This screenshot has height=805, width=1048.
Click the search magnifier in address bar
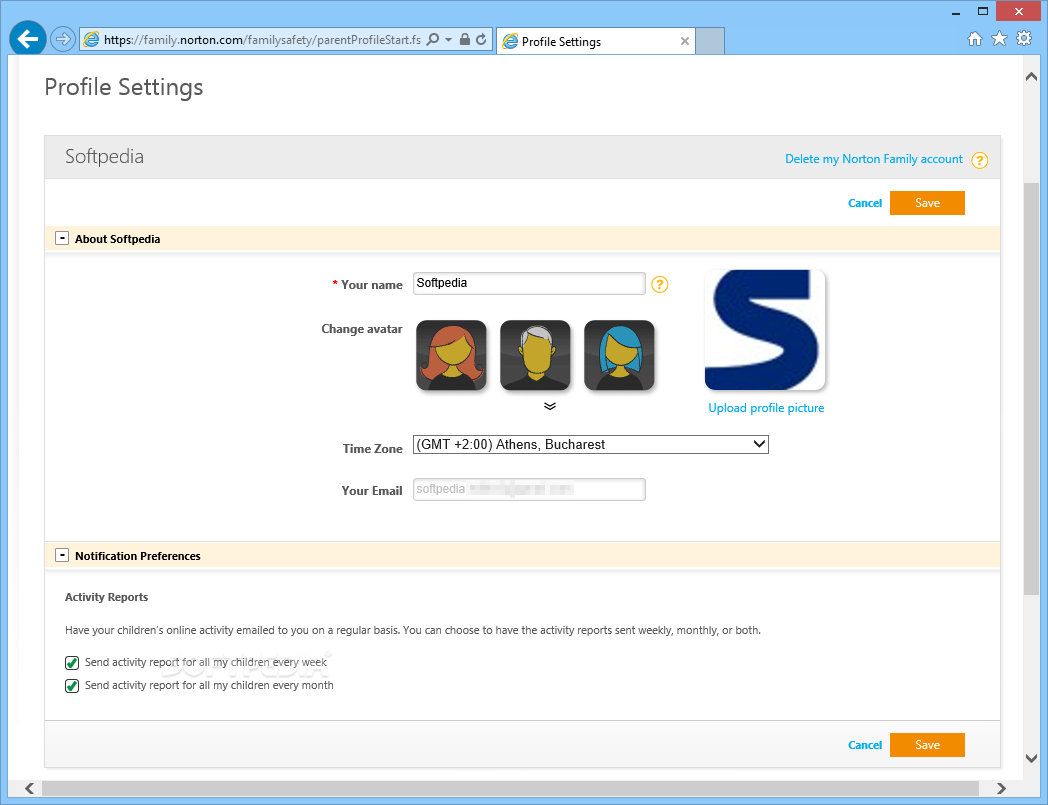click(433, 39)
